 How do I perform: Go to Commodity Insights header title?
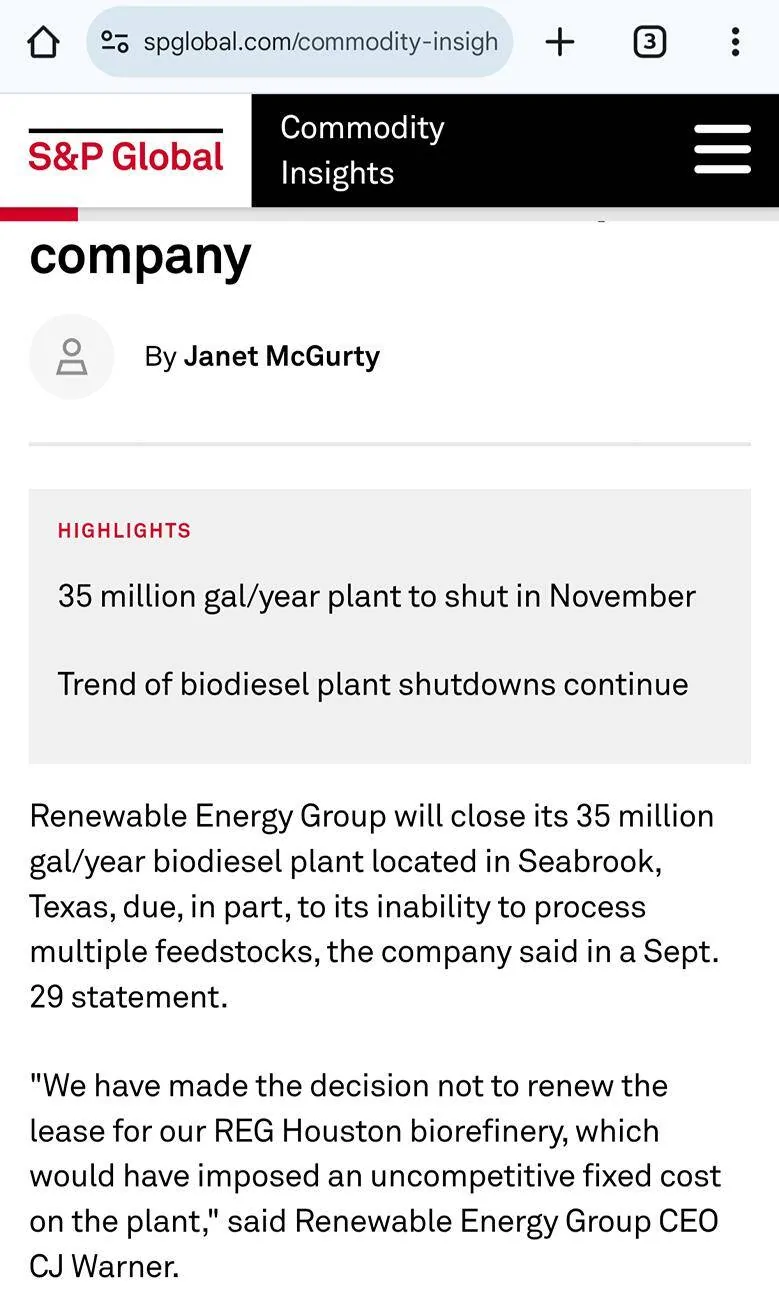pyautogui.click(x=362, y=150)
